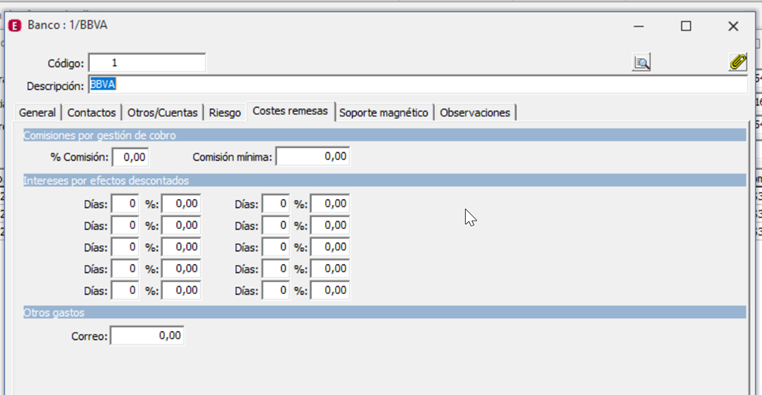Select the Comisión mínima field
This screenshot has width=762, height=395.
click(312, 156)
